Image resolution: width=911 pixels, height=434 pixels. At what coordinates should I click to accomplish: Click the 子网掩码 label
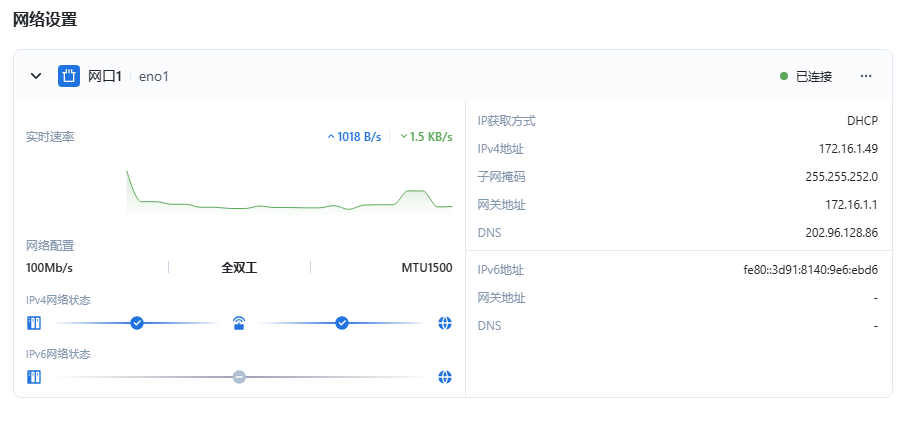click(501, 177)
